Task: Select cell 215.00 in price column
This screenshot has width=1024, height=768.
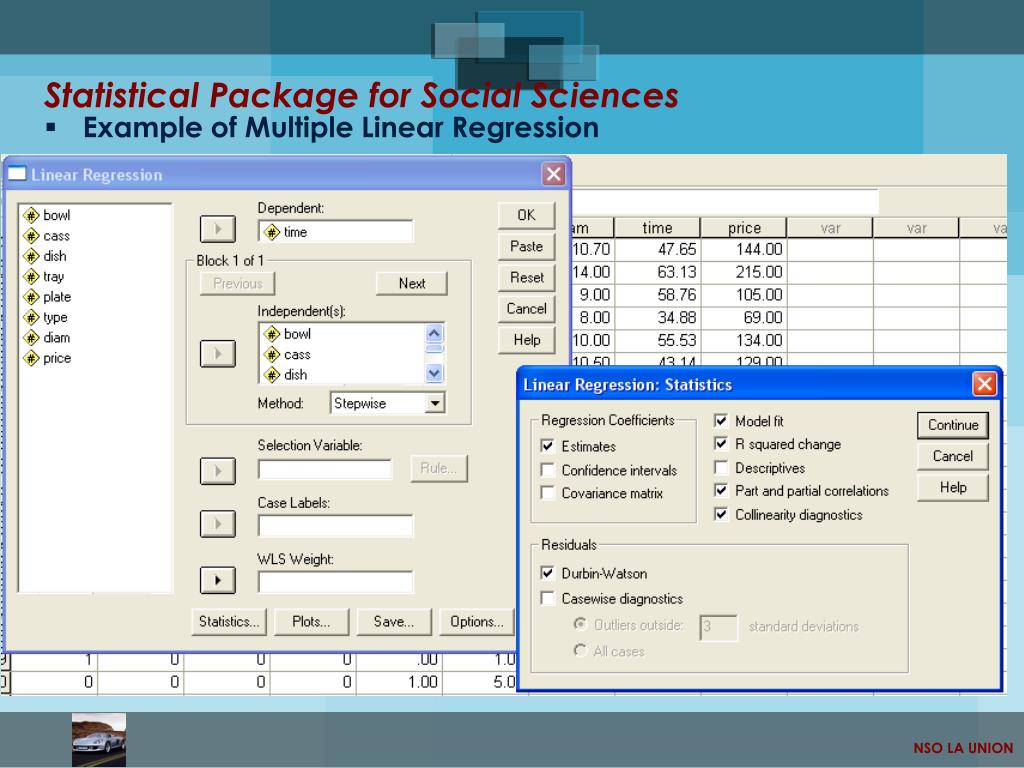Action: pyautogui.click(x=744, y=272)
